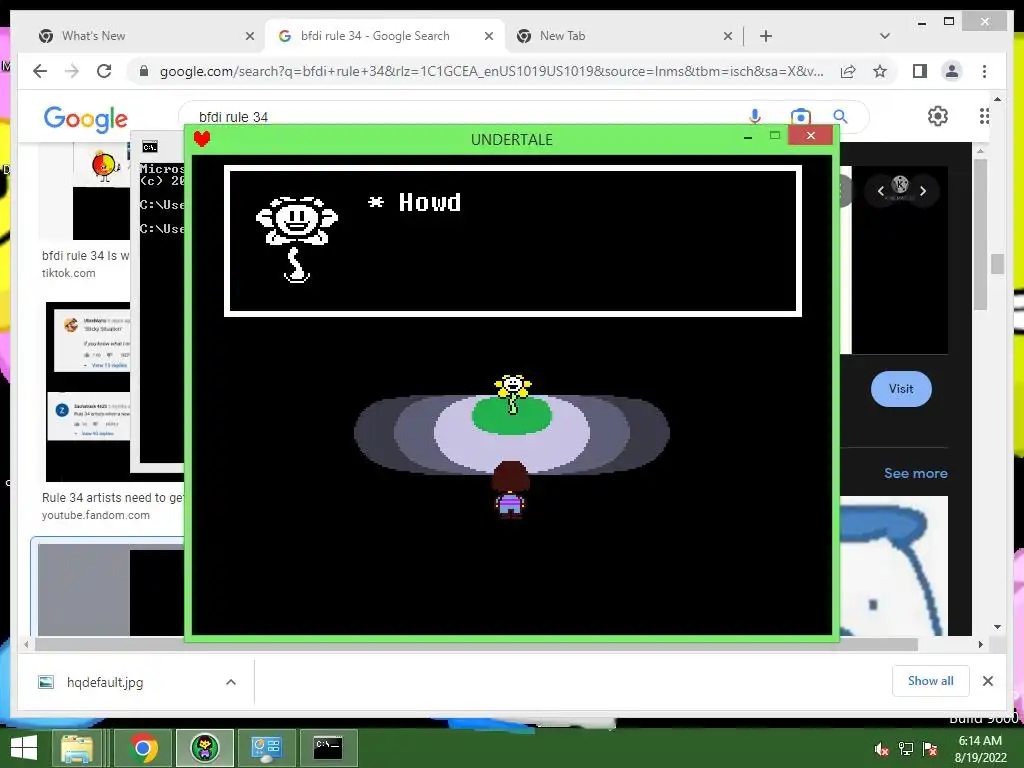Click the Google voice search microphone
The height and width of the screenshot is (768, 1024).
(755, 116)
